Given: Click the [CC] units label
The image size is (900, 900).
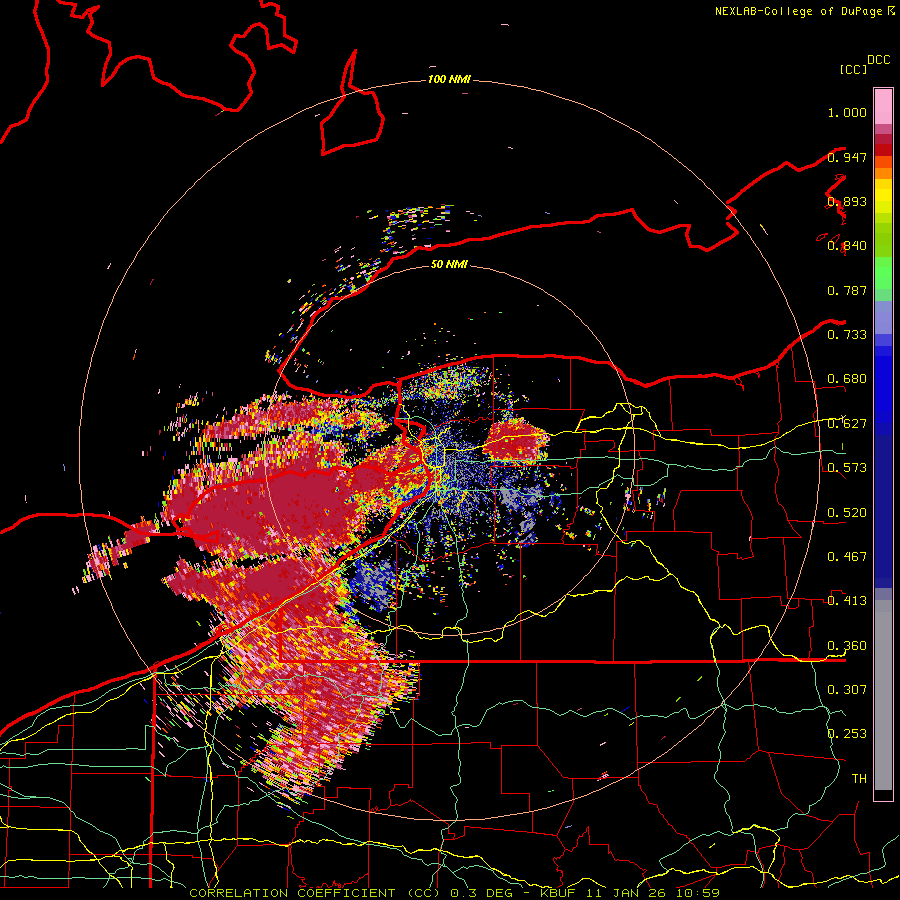Looking at the screenshot, I should tap(852, 69).
